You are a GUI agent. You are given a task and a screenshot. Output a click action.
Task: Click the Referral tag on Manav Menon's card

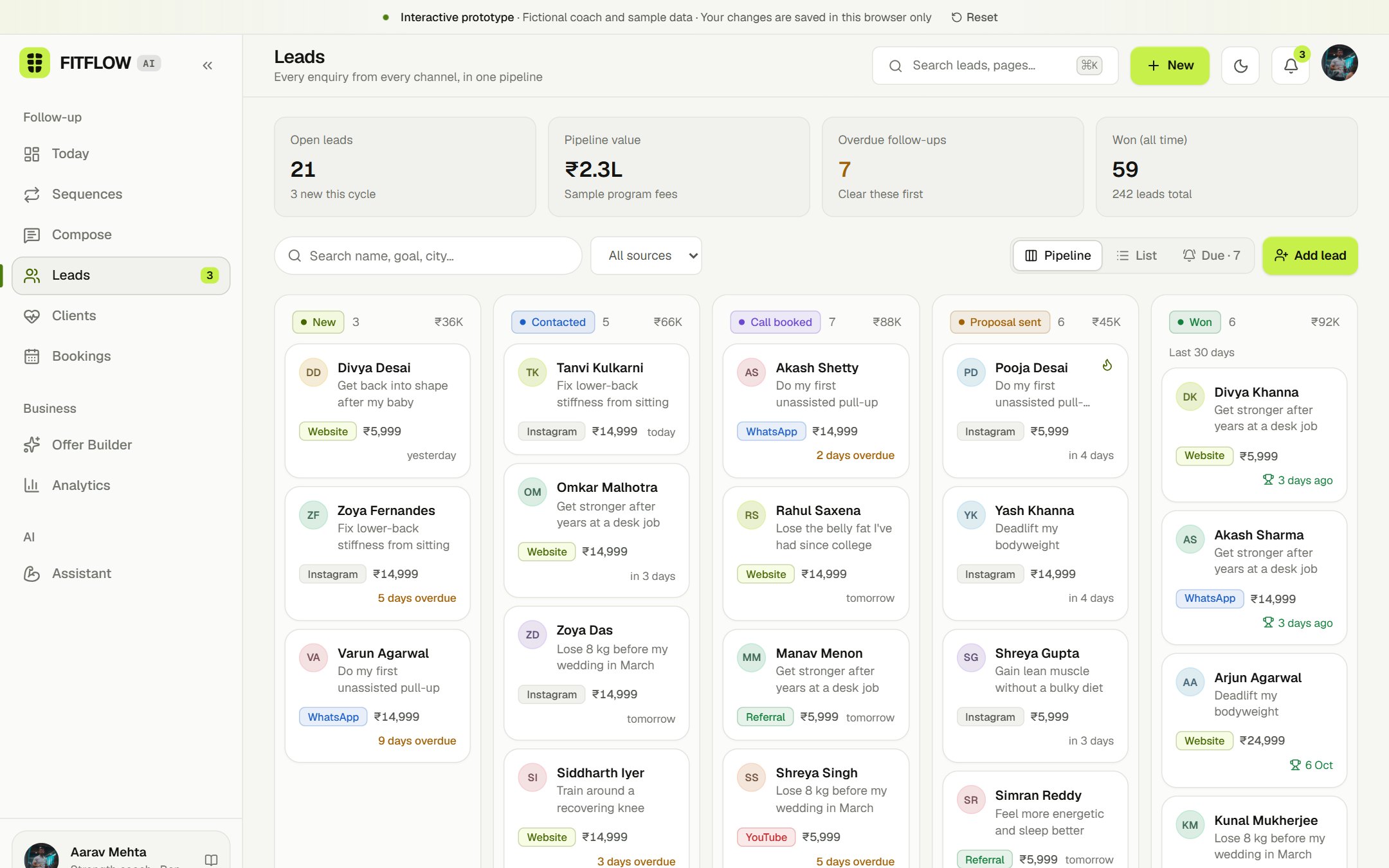[765, 717]
